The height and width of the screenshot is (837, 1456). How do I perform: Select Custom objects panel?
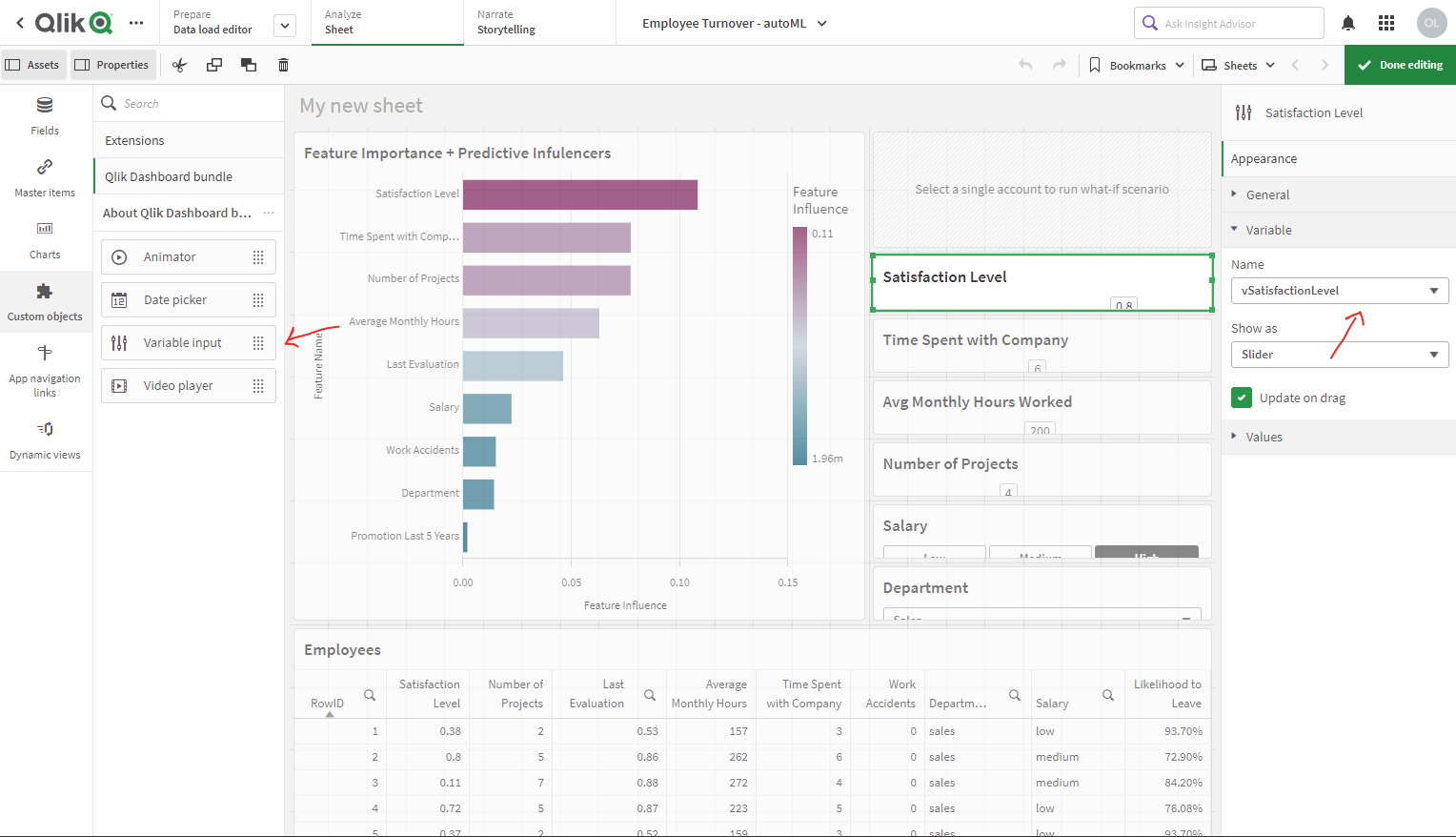pos(45,302)
